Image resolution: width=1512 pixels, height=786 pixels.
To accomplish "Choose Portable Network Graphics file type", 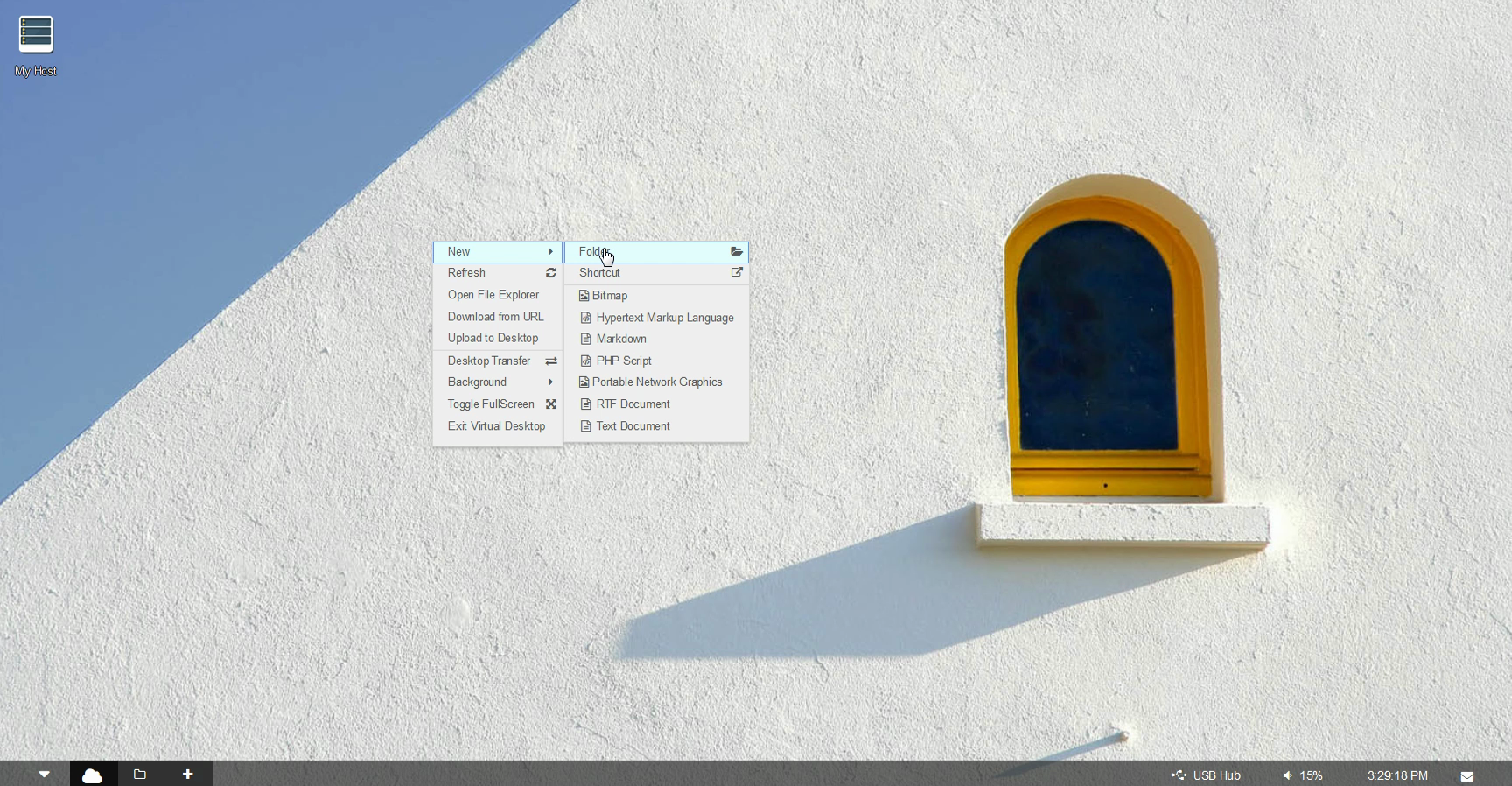I will [x=656, y=382].
